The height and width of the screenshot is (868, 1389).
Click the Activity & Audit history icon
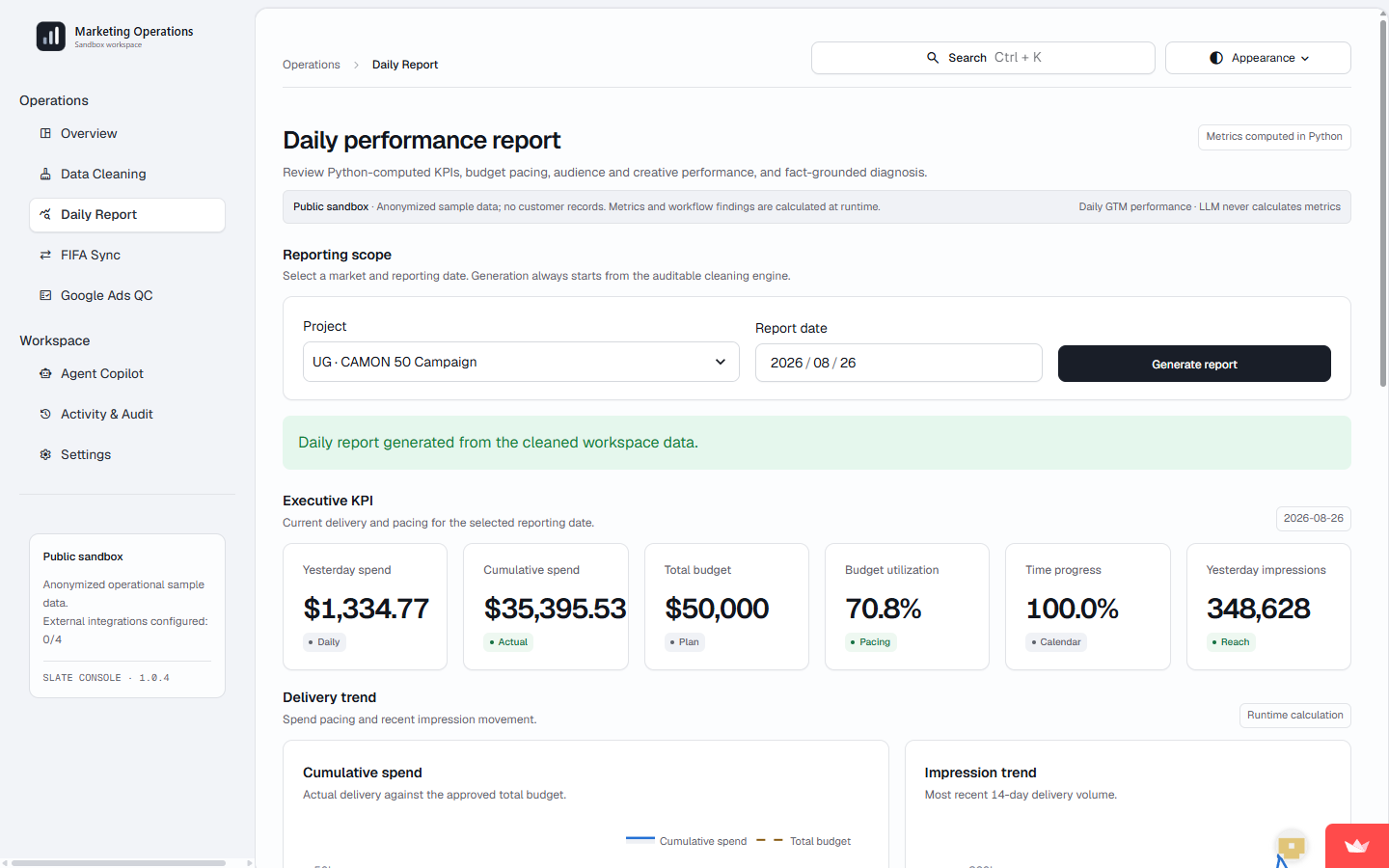45,414
